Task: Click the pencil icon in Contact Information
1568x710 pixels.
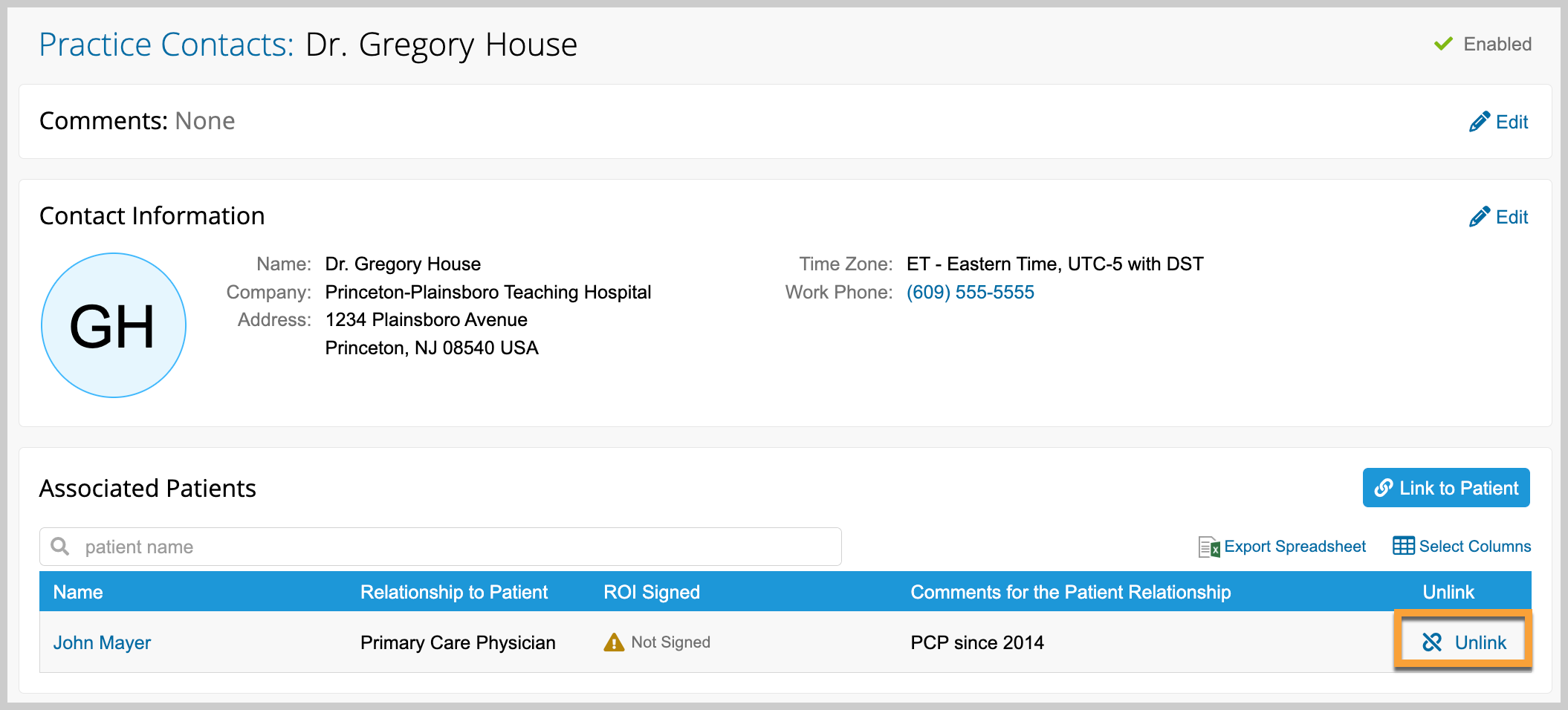Action: 1479,217
